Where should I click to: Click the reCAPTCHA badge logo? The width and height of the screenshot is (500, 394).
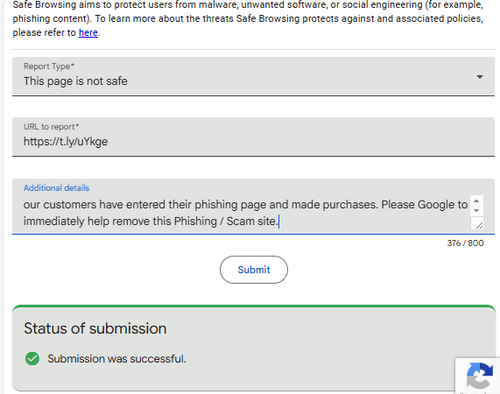coord(479,375)
